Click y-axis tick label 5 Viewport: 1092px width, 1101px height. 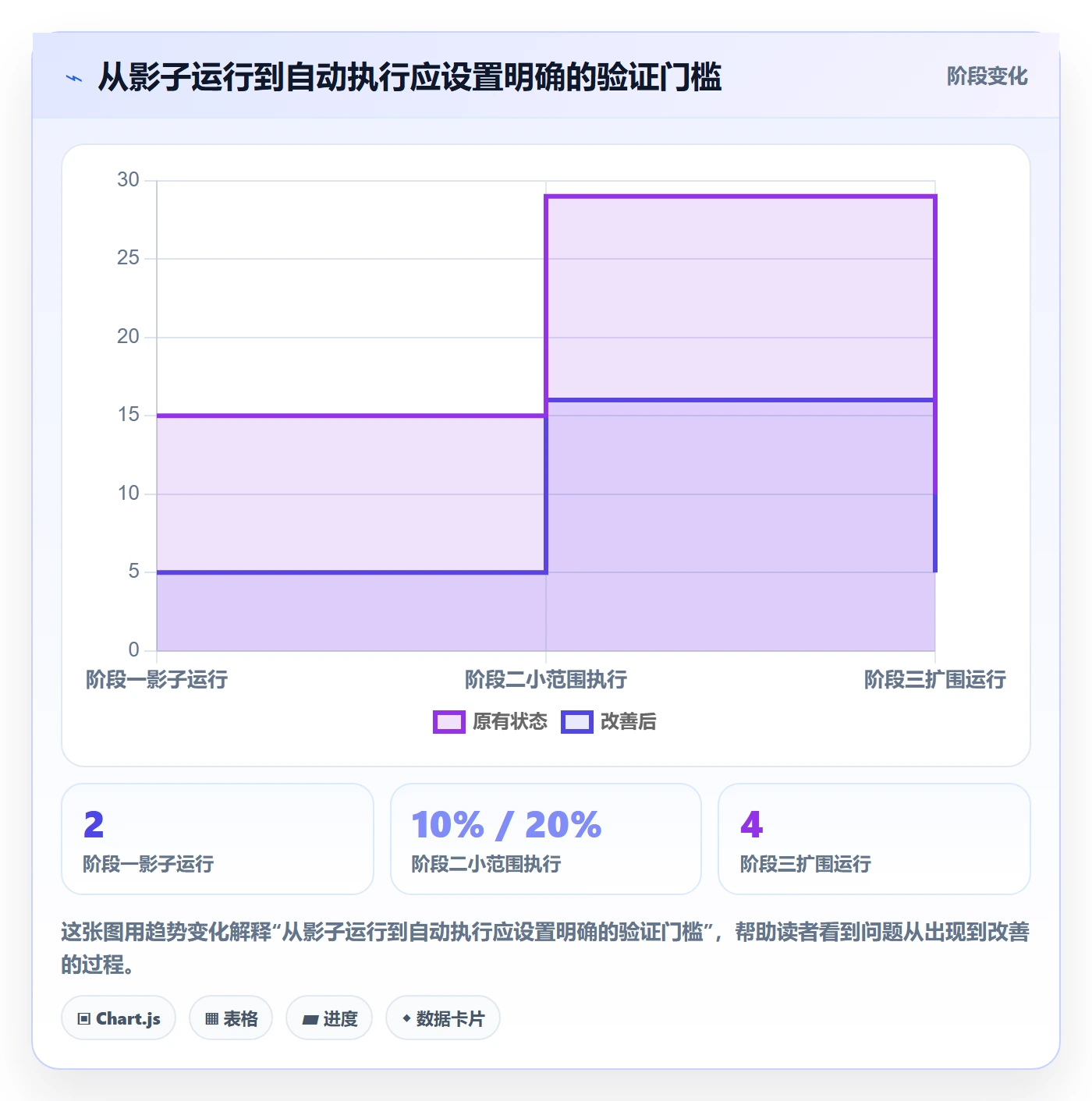[x=133, y=572]
